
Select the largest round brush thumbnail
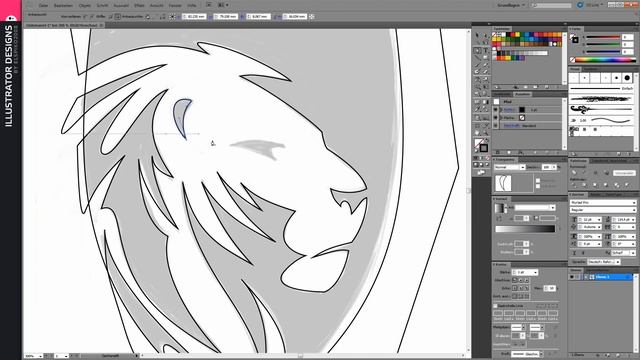[x=627, y=78]
